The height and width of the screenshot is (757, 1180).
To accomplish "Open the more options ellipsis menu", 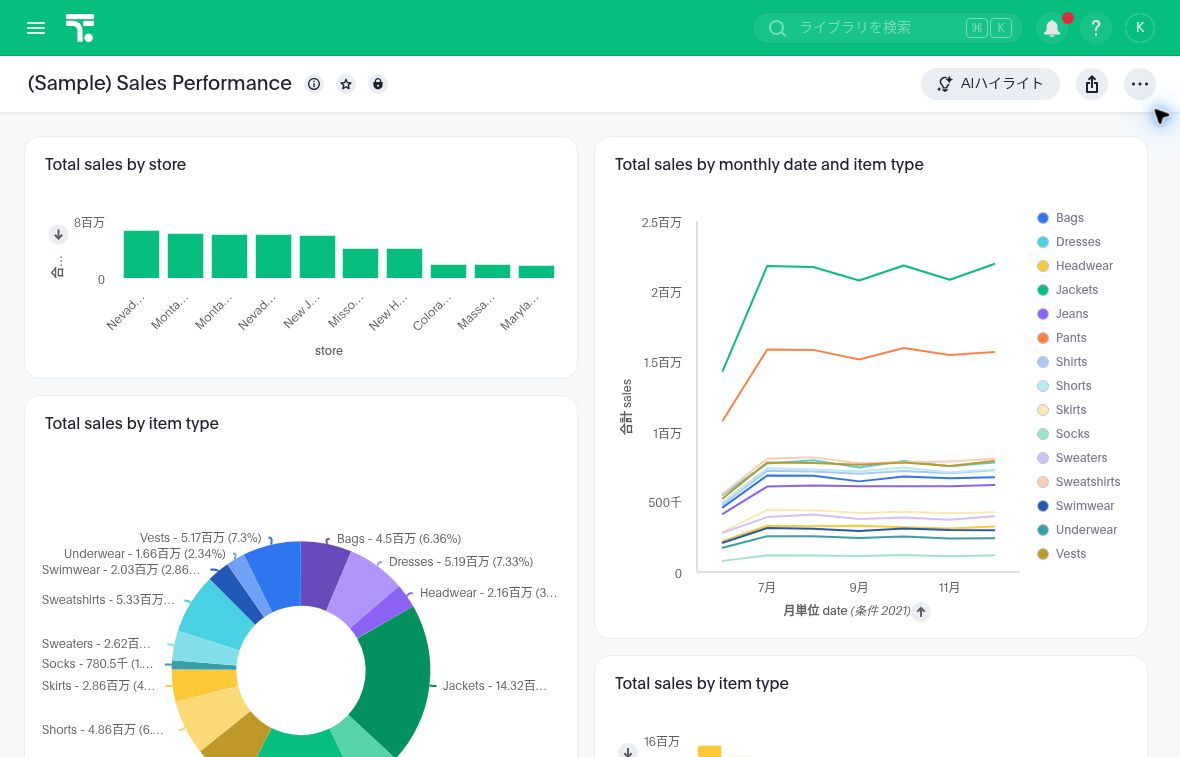I will [1139, 84].
